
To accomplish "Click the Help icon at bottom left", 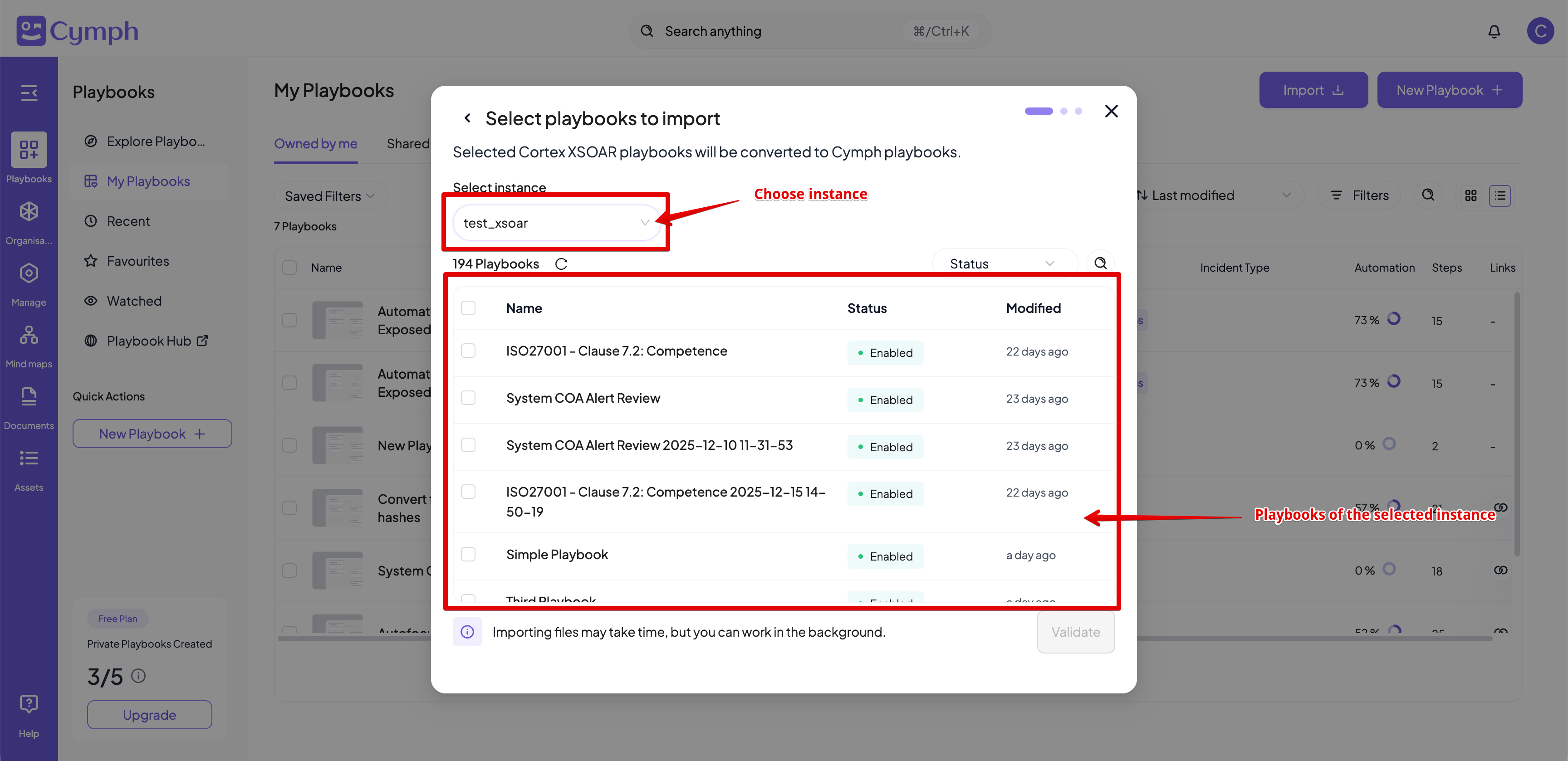I will tap(29, 704).
